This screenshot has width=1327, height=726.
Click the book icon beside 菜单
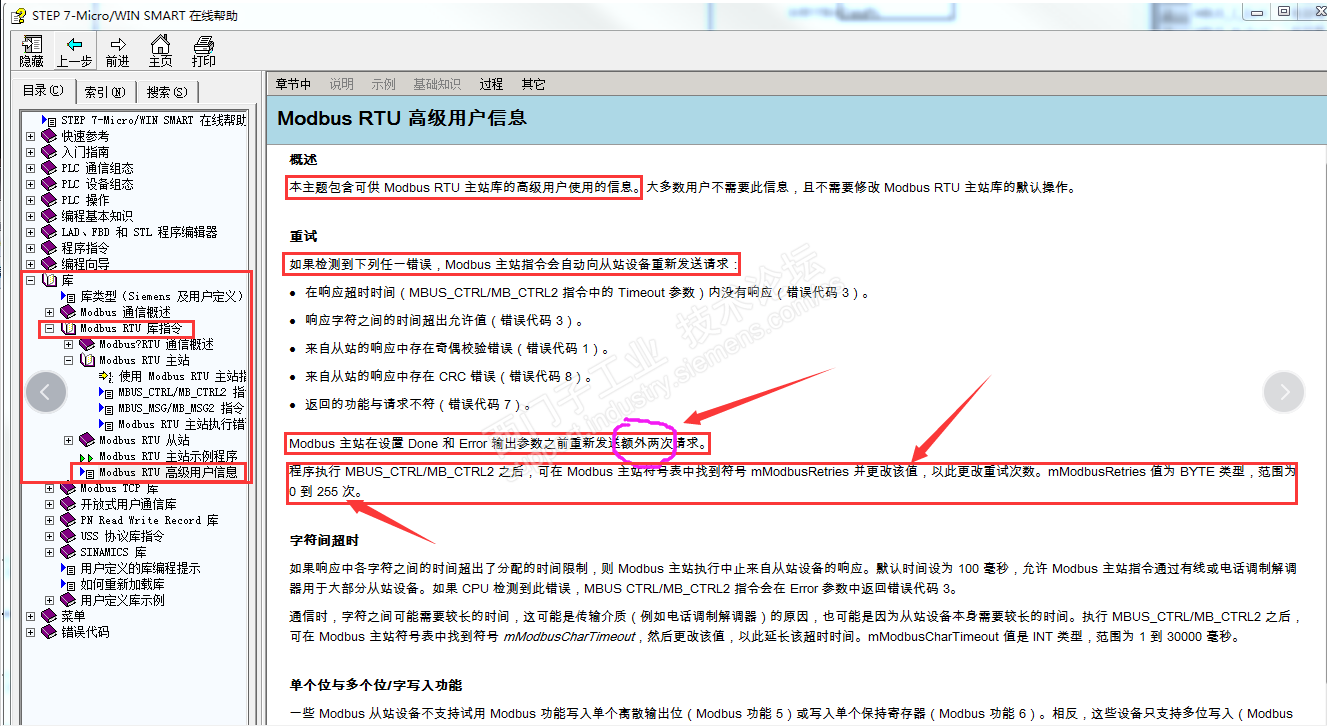(49, 616)
